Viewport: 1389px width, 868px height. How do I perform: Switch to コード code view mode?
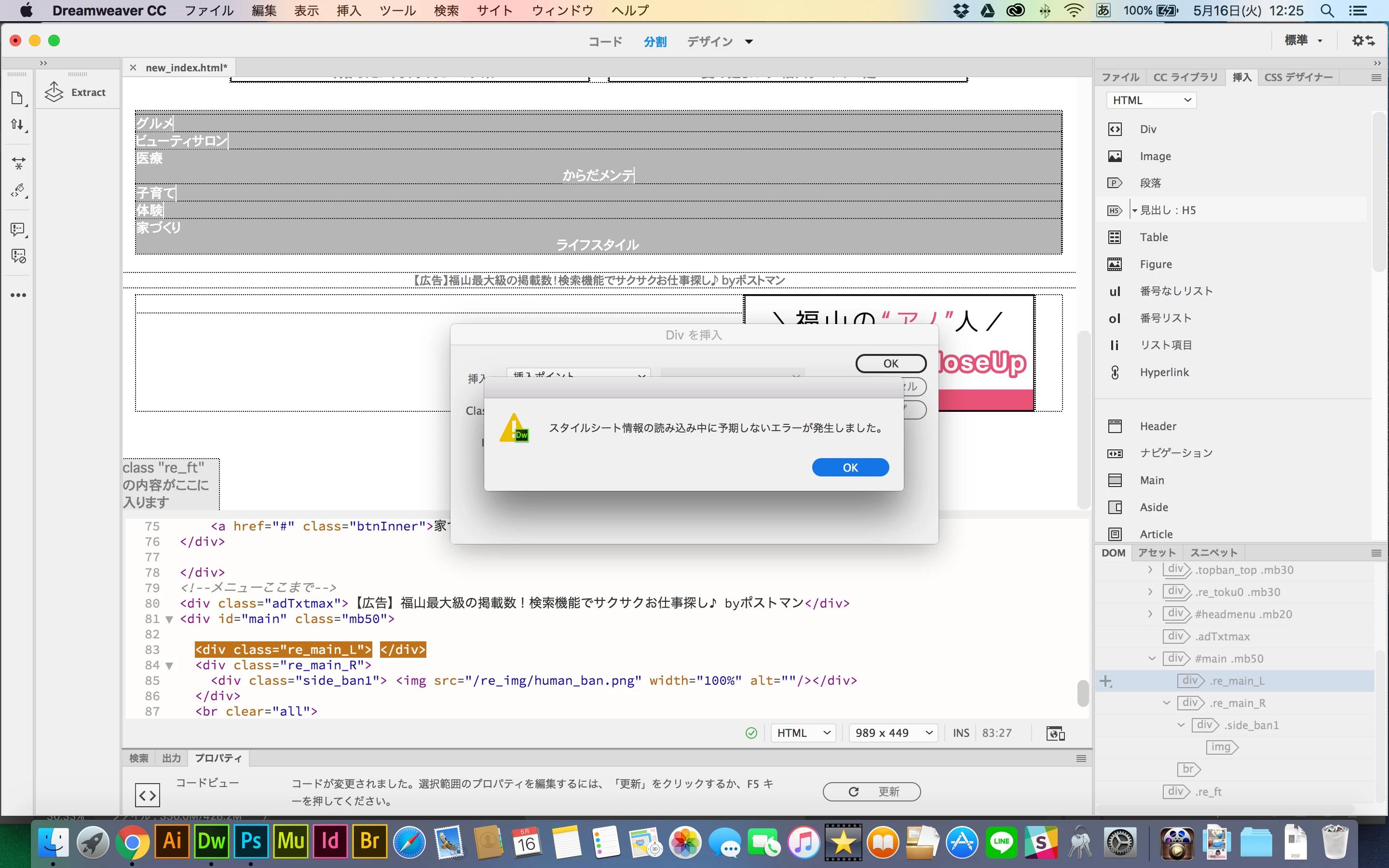[605, 41]
